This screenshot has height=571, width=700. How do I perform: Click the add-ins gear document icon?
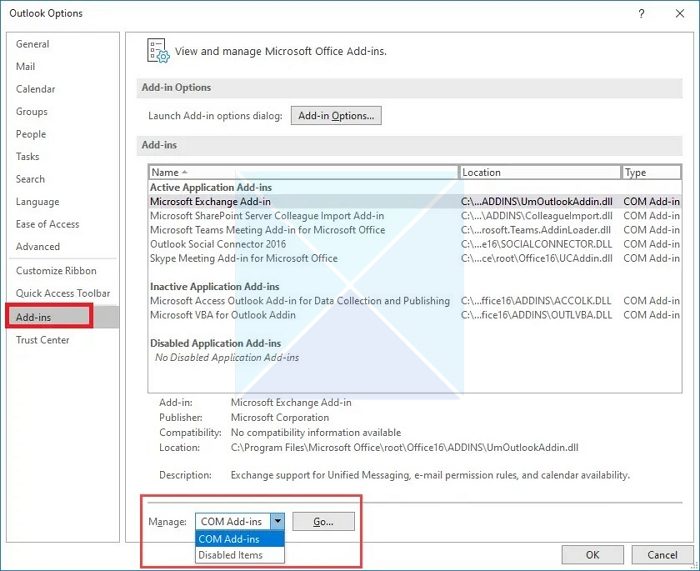click(158, 50)
